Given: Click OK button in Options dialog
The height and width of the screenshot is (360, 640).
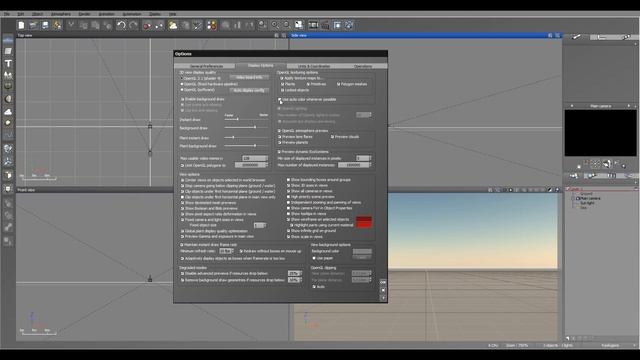Looking at the screenshot, I should click(383, 282).
